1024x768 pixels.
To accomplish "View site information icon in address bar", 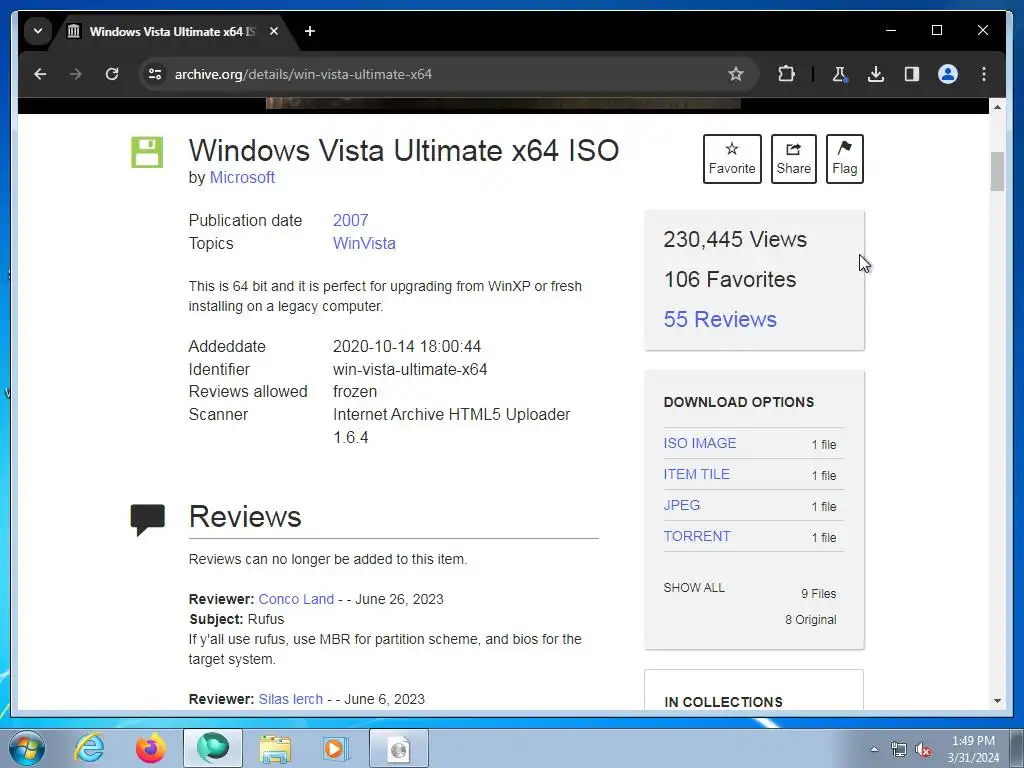I will coord(155,74).
